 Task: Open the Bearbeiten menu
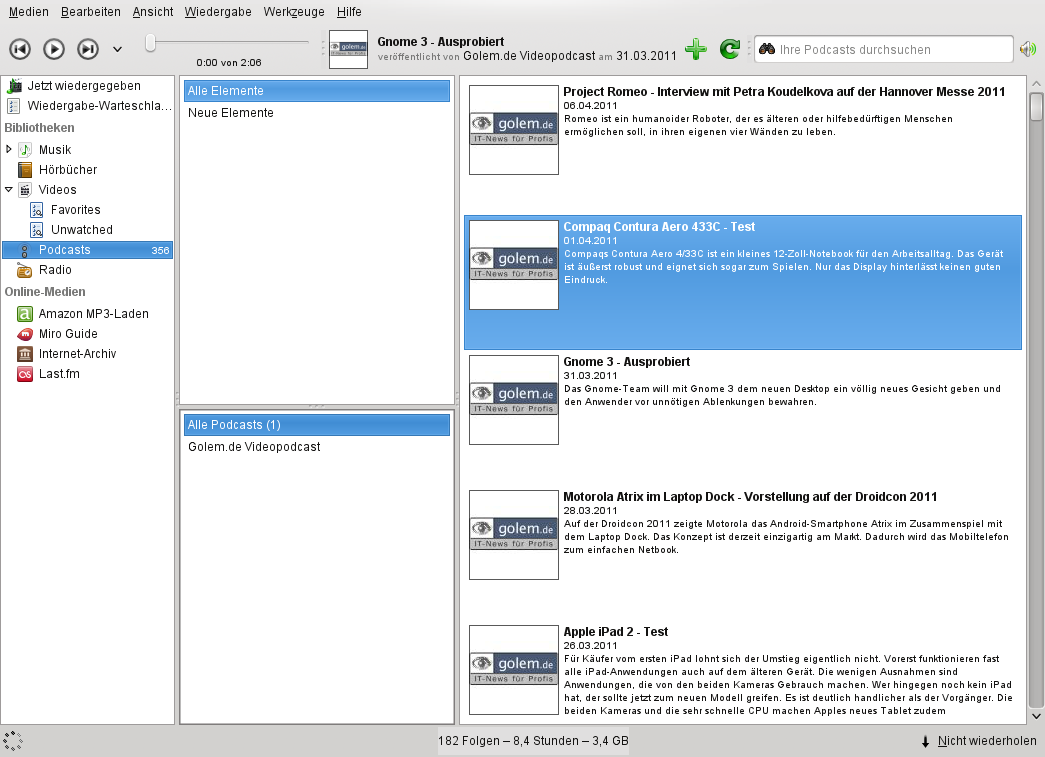(x=91, y=12)
